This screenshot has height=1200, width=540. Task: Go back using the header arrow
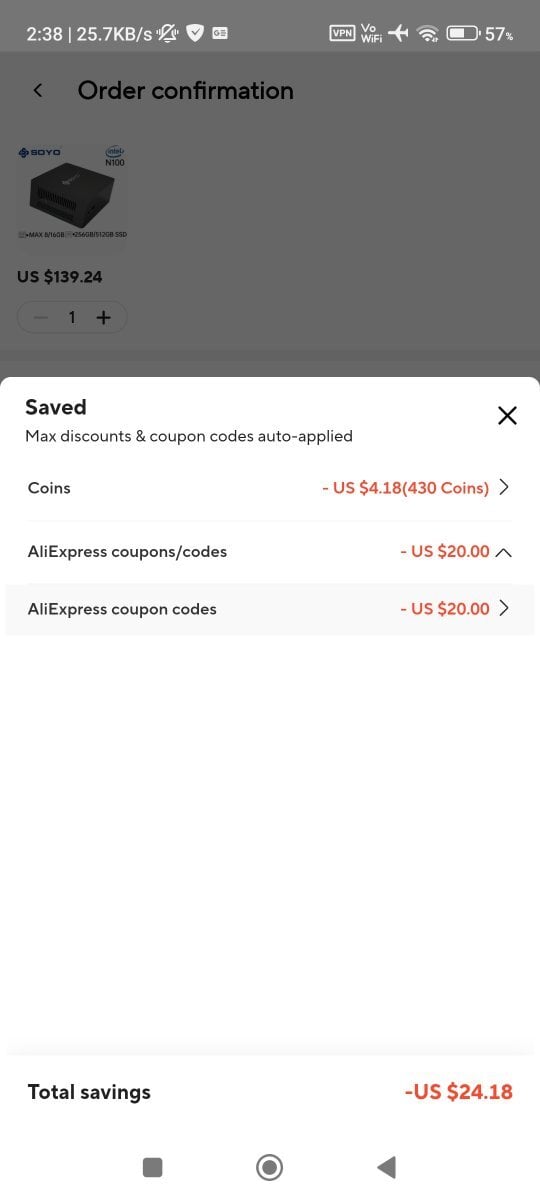point(38,90)
